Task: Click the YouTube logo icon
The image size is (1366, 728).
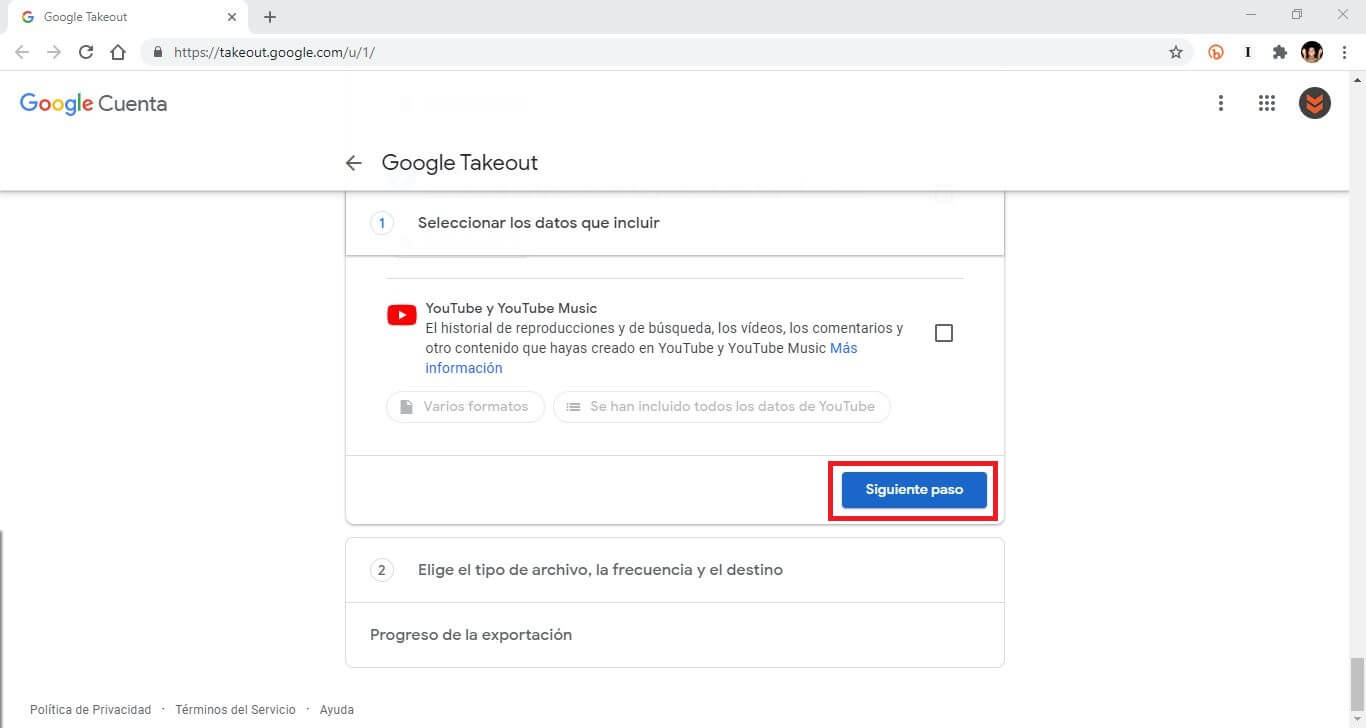Action: pos(402,316)
